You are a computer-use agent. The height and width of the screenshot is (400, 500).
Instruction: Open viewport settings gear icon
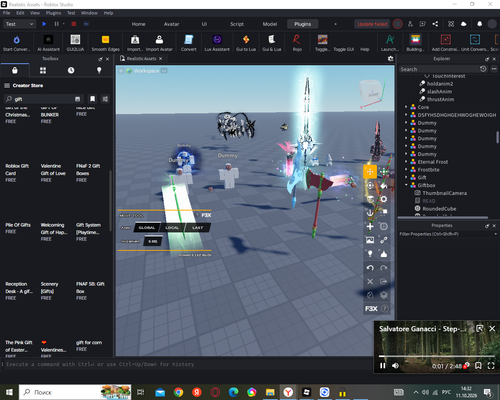coord(390,59)
